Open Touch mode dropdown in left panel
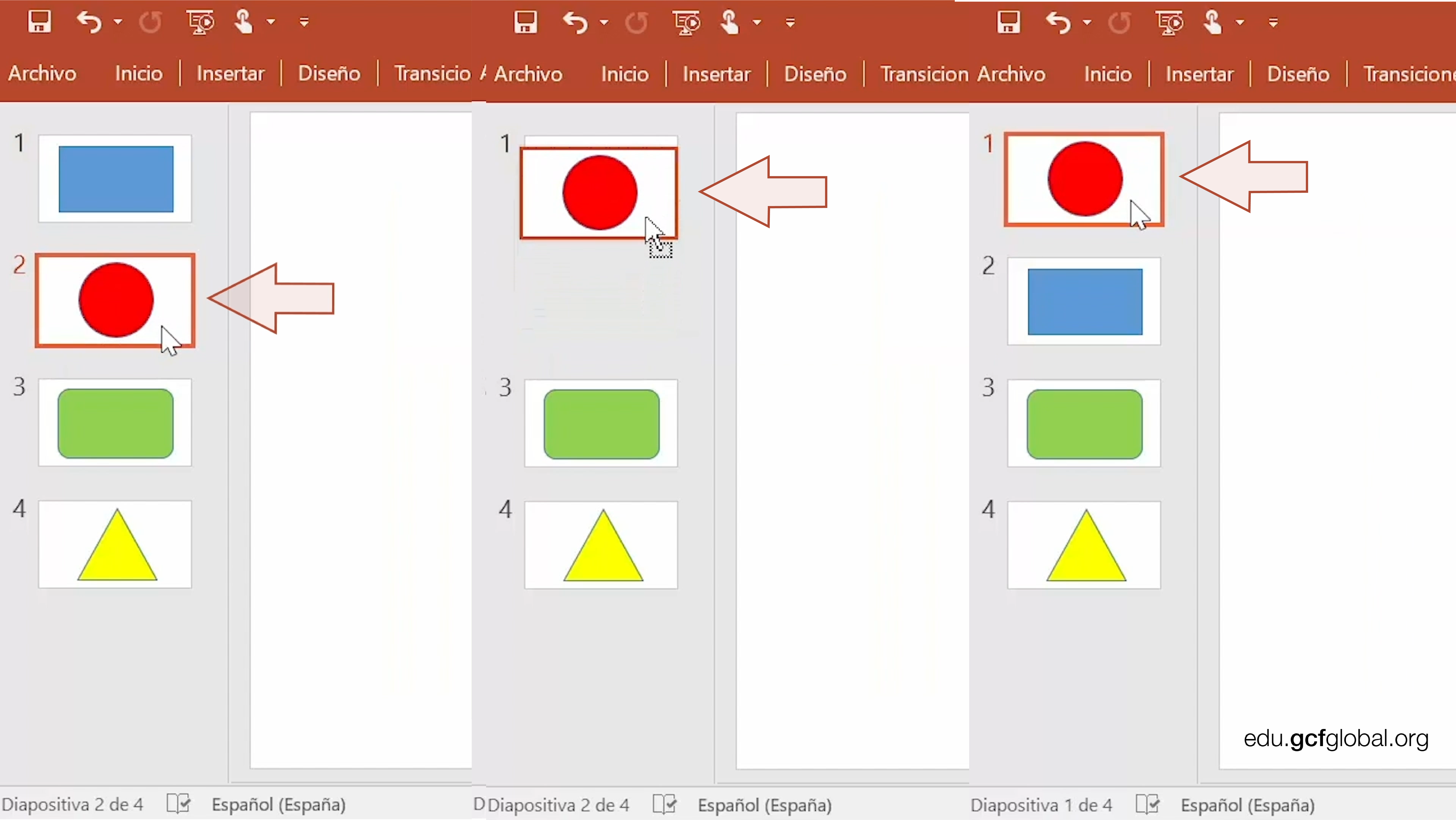1456x820 pixels. point(271,22)
